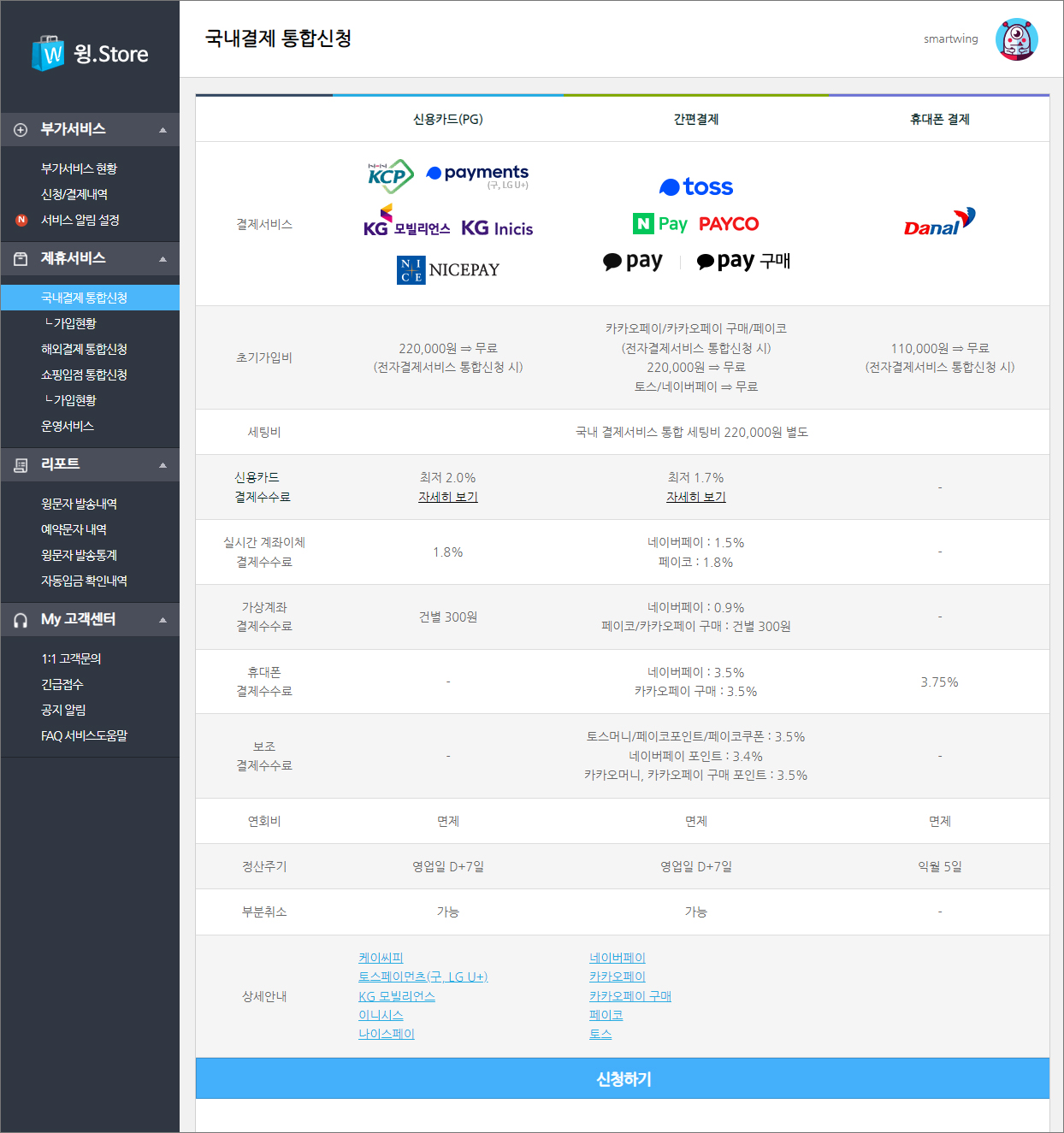Click the Danal logo
The image size is (1064, 1133).
pyautogui.click(x=940, y=221)
